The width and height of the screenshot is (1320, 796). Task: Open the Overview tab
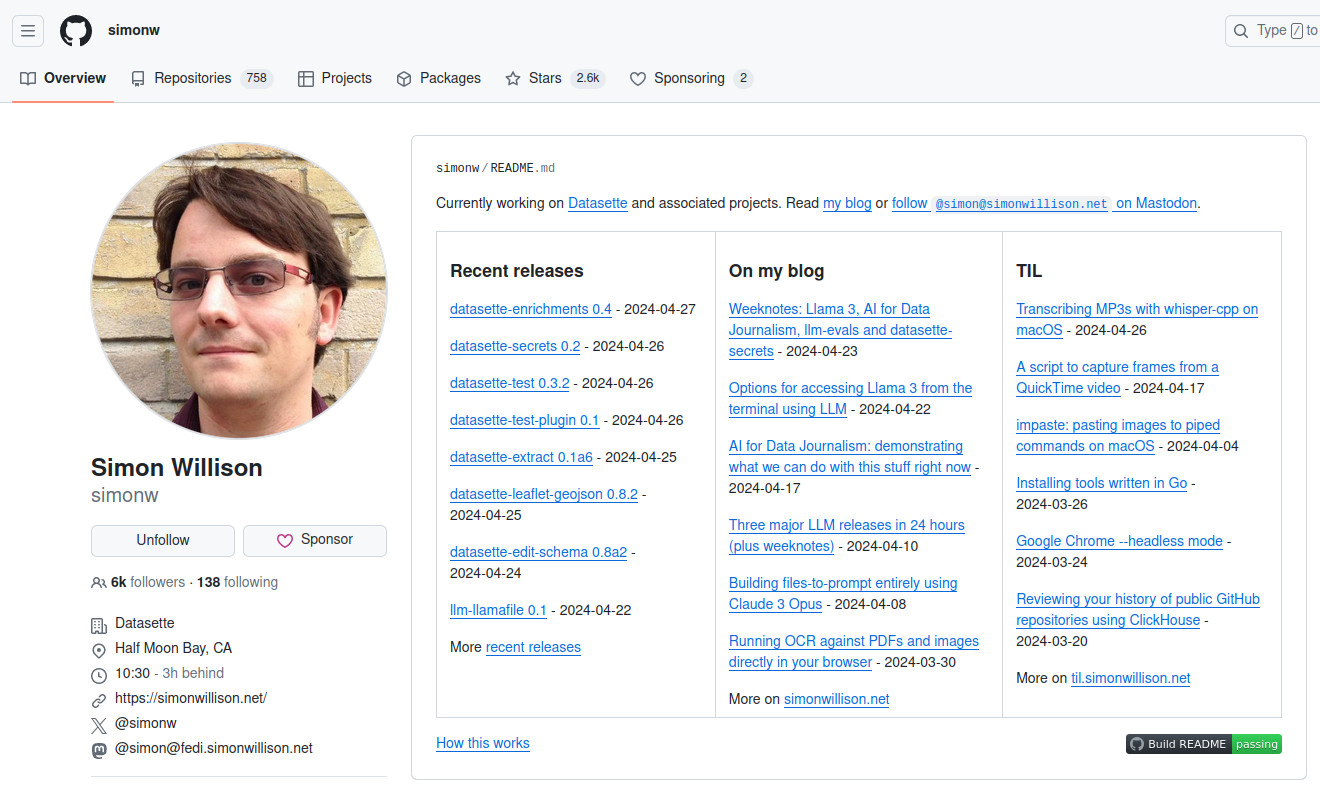pos(63,78)
